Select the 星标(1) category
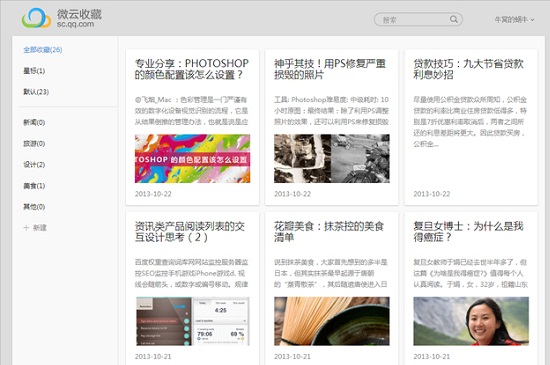Viewport: 550px width, 365px height. click(34, 71)
